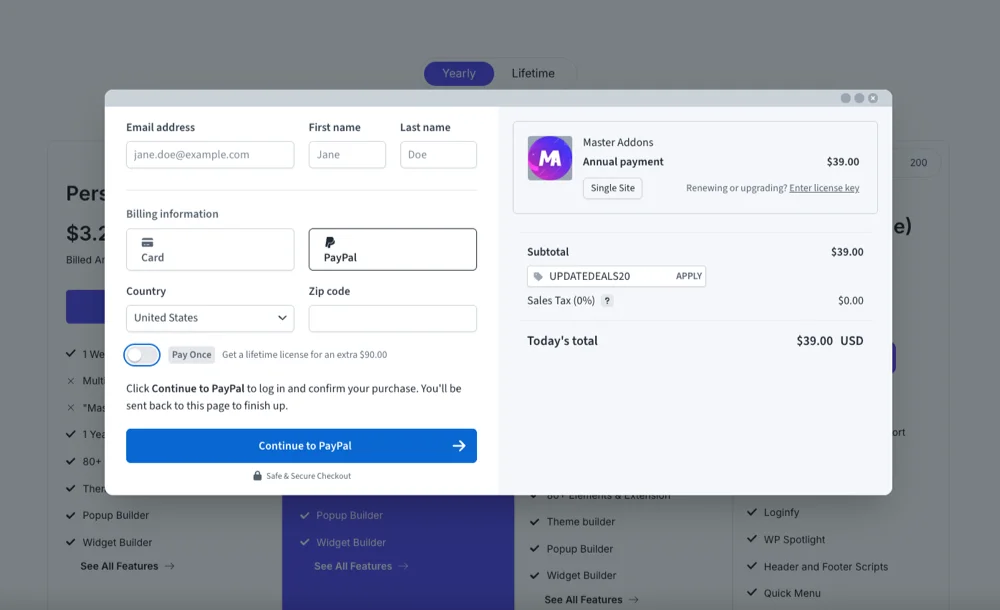
Task: Click the Pay Once label
Action: point(191,355)
